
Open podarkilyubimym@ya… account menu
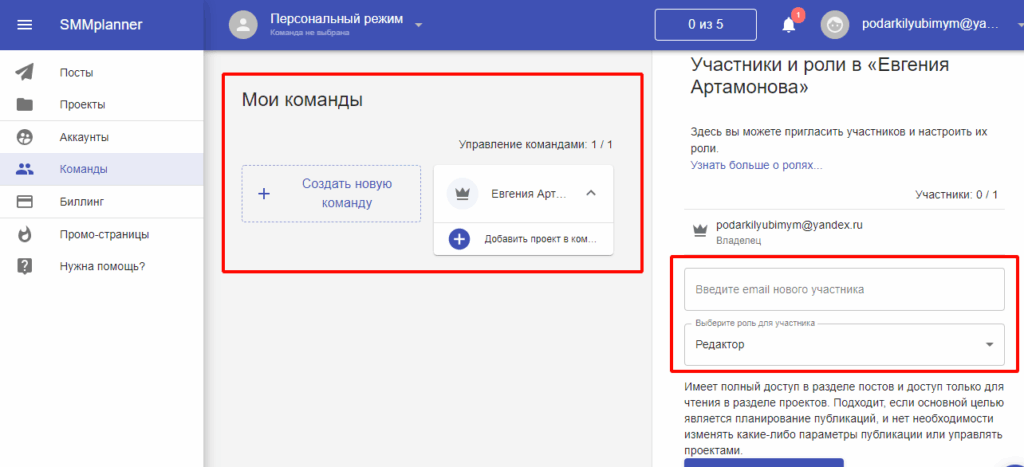click(x=929, y=24)
